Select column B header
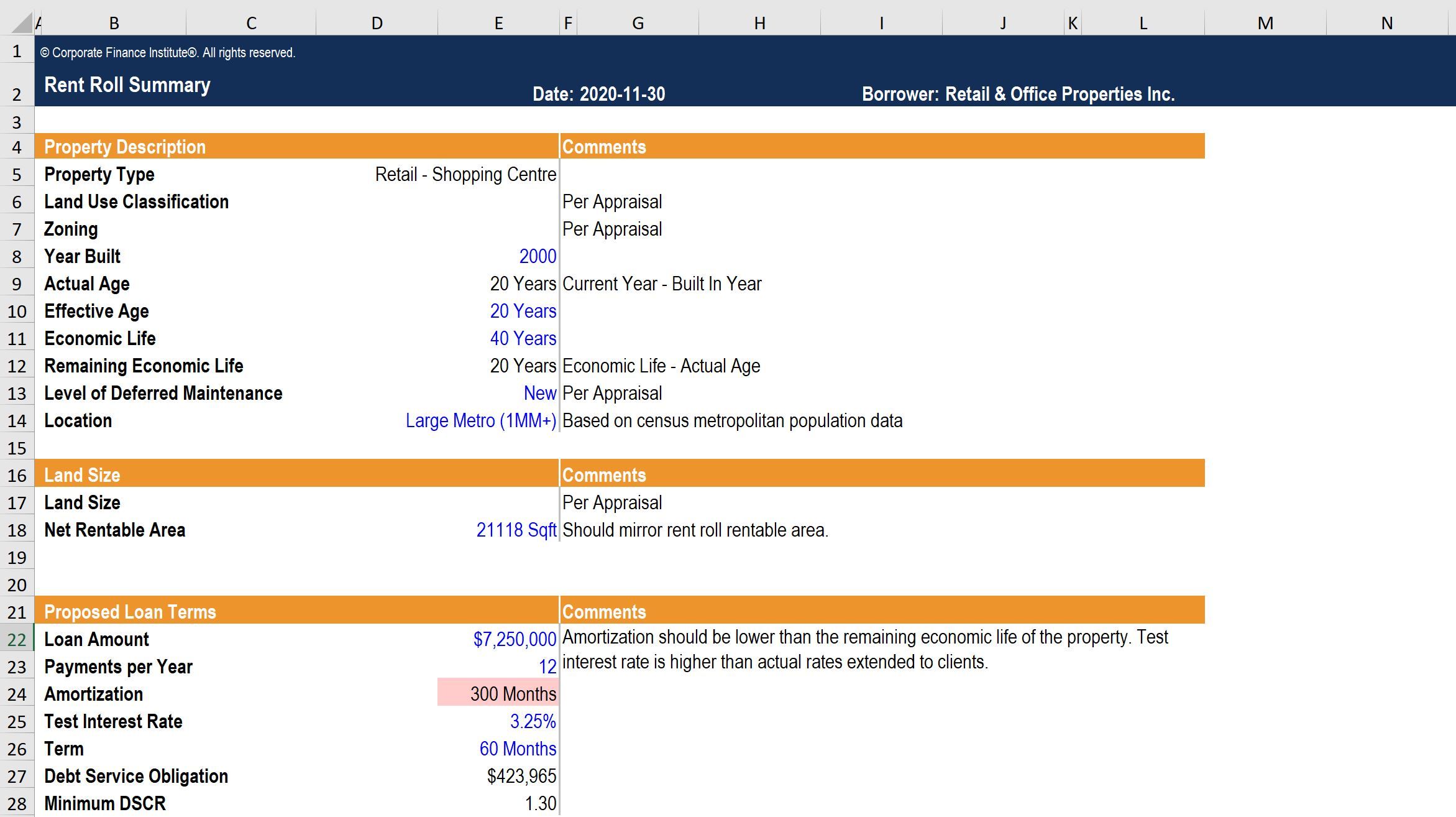The height and width of the screenshot is (817, 1456). [114, 24]
